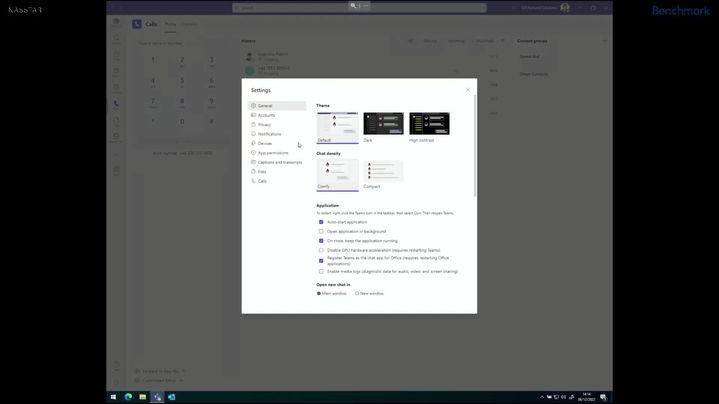The width and height of the screenshot is (719, 404).
Task: Open the Other Contacts group
Action: (x=533, y=74)
